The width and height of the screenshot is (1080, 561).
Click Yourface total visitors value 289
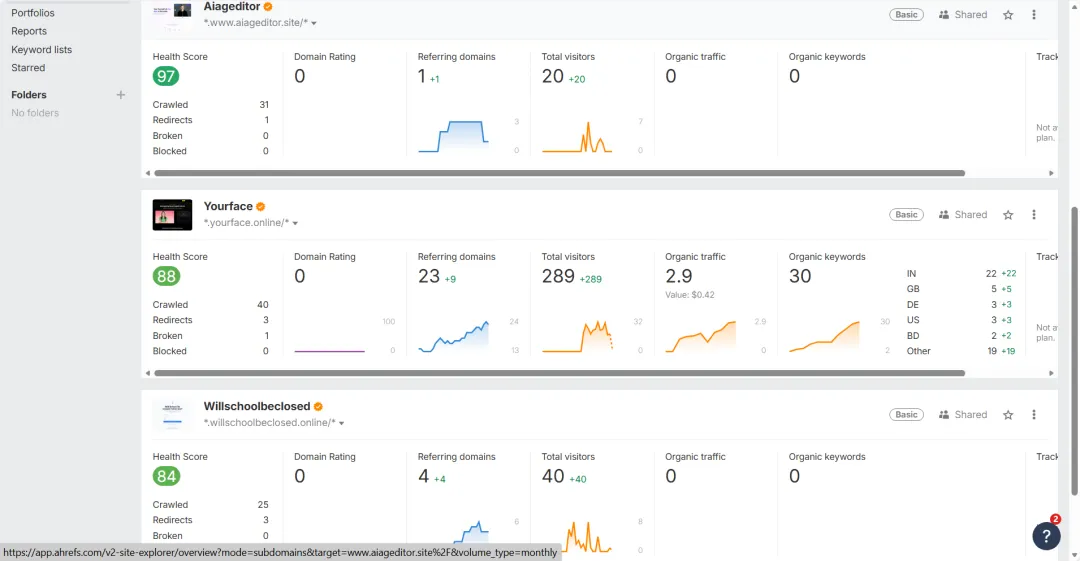[x=558, y=276]
